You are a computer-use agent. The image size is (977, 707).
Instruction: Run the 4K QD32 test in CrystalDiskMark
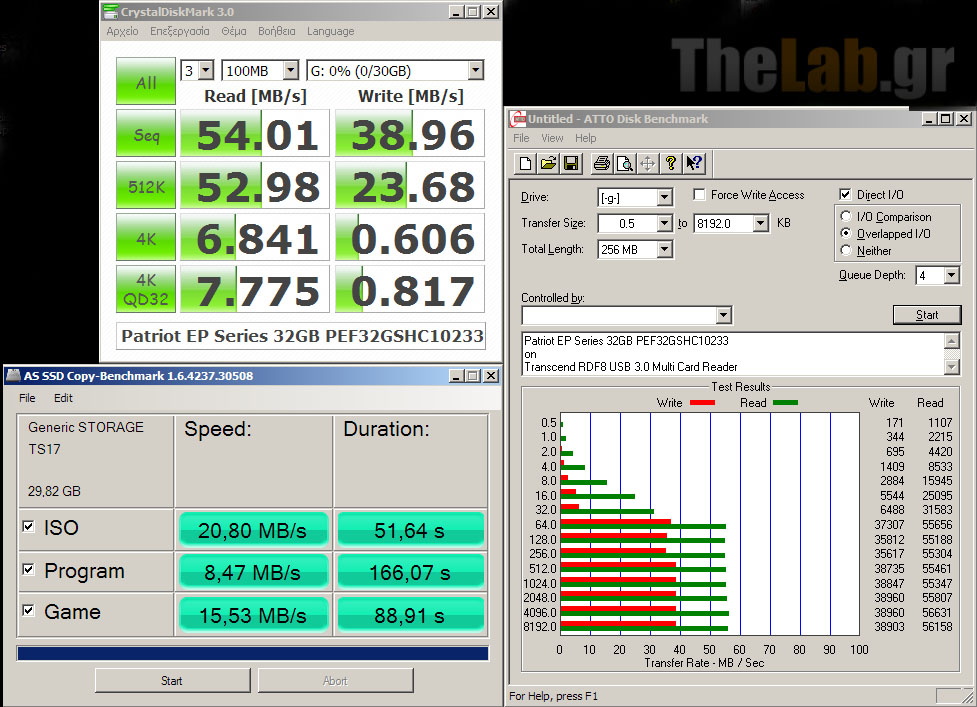click(x=146, y=291)
